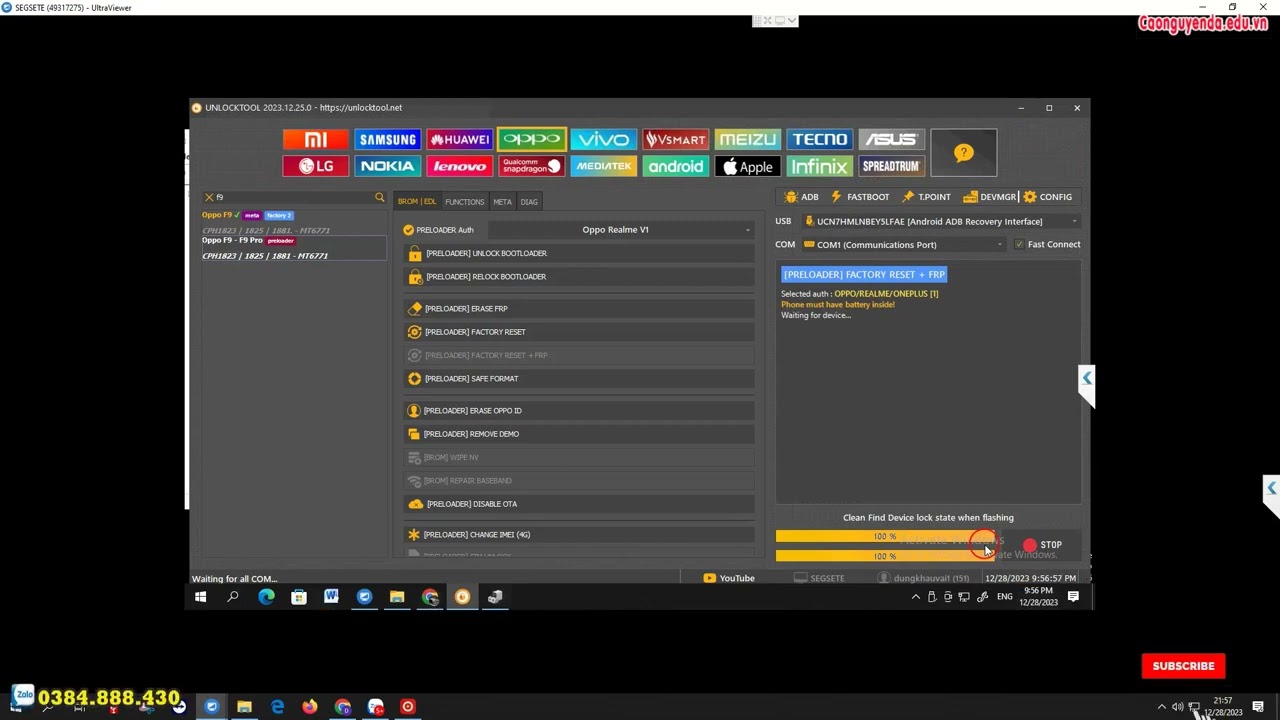Open the Apple brand section
The height and width of the screenshot is (720, 1280).
[x=747, y=167]
